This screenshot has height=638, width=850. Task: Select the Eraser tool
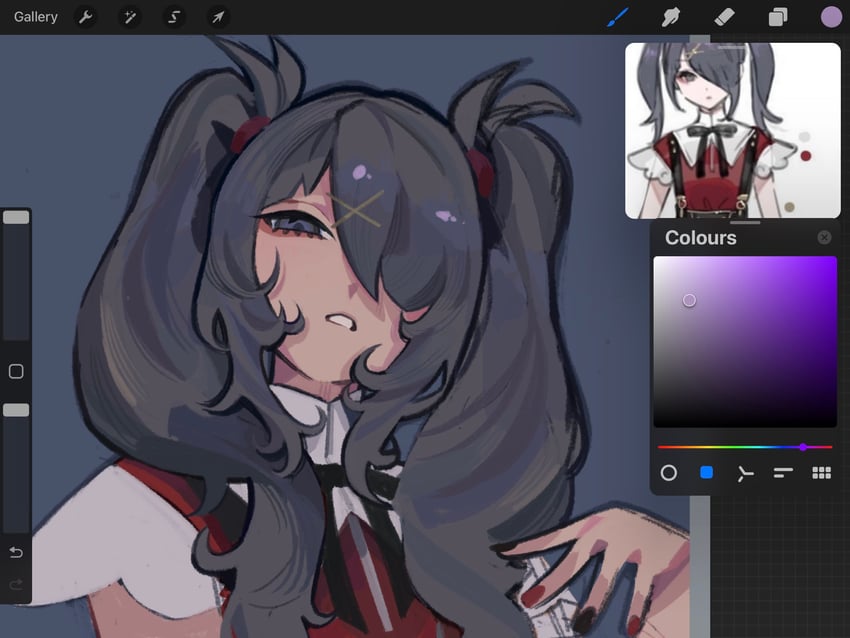[x=724, y=17]
